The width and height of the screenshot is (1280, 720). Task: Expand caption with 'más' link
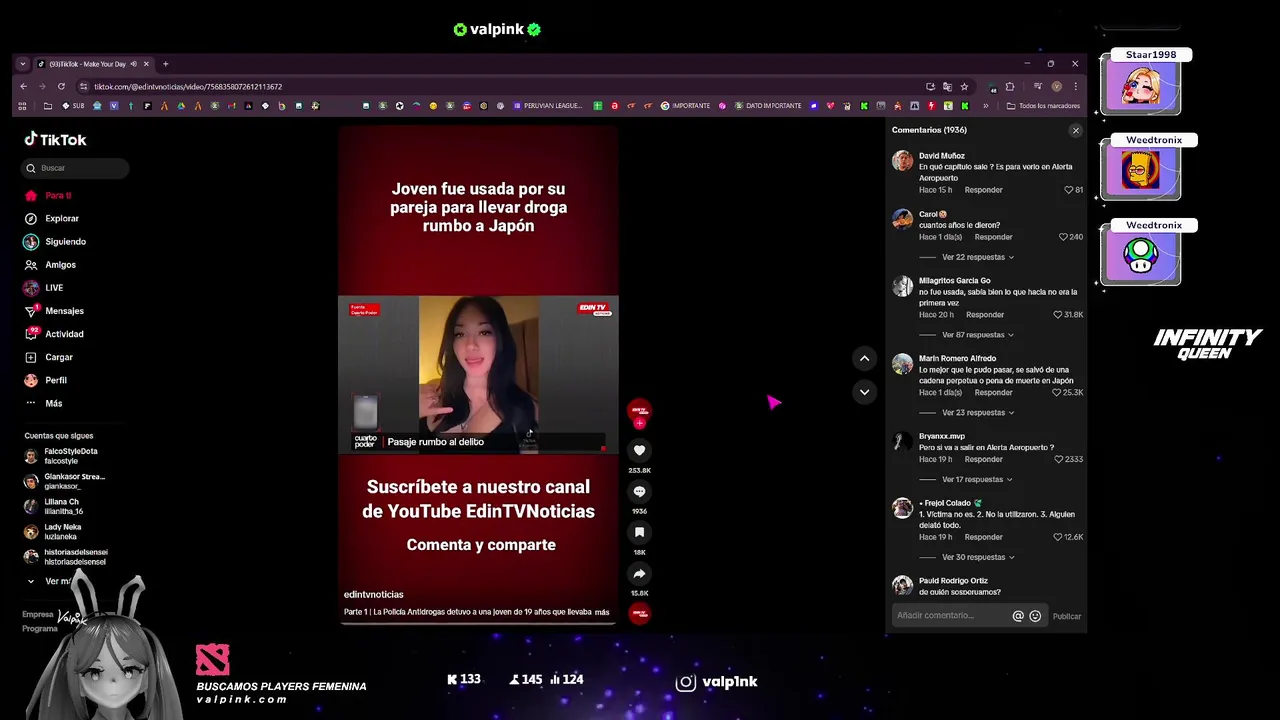[602, 612]
